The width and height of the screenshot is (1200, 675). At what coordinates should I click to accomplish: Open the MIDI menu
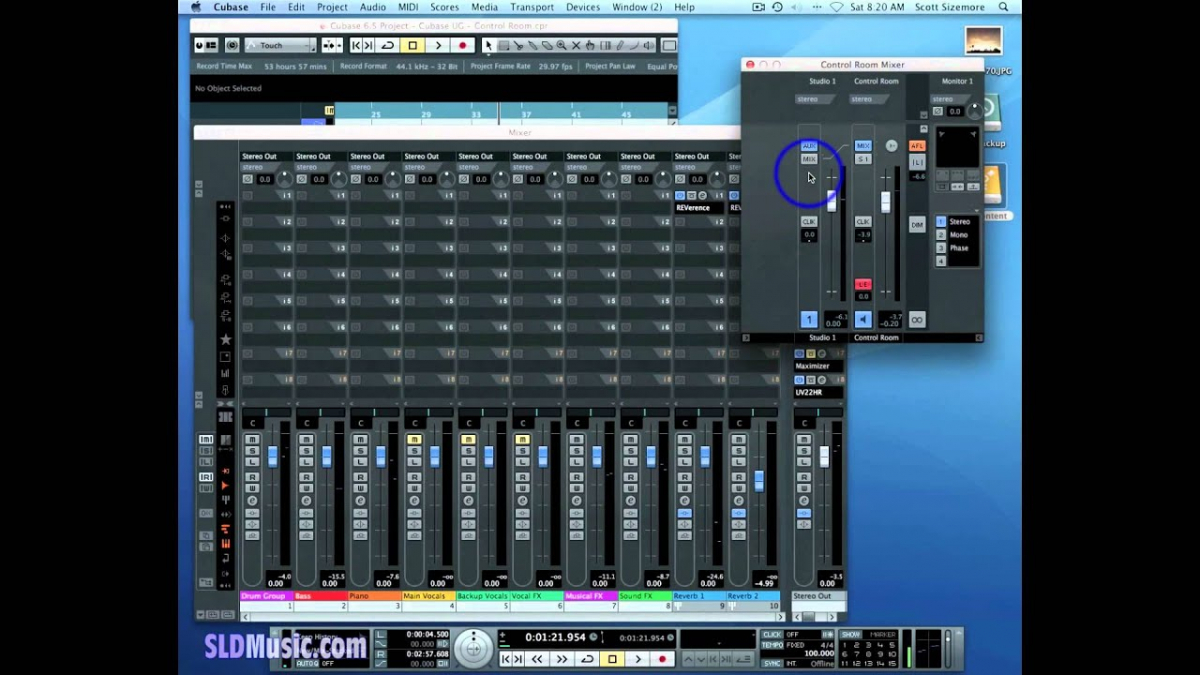(x=408, y=7)
